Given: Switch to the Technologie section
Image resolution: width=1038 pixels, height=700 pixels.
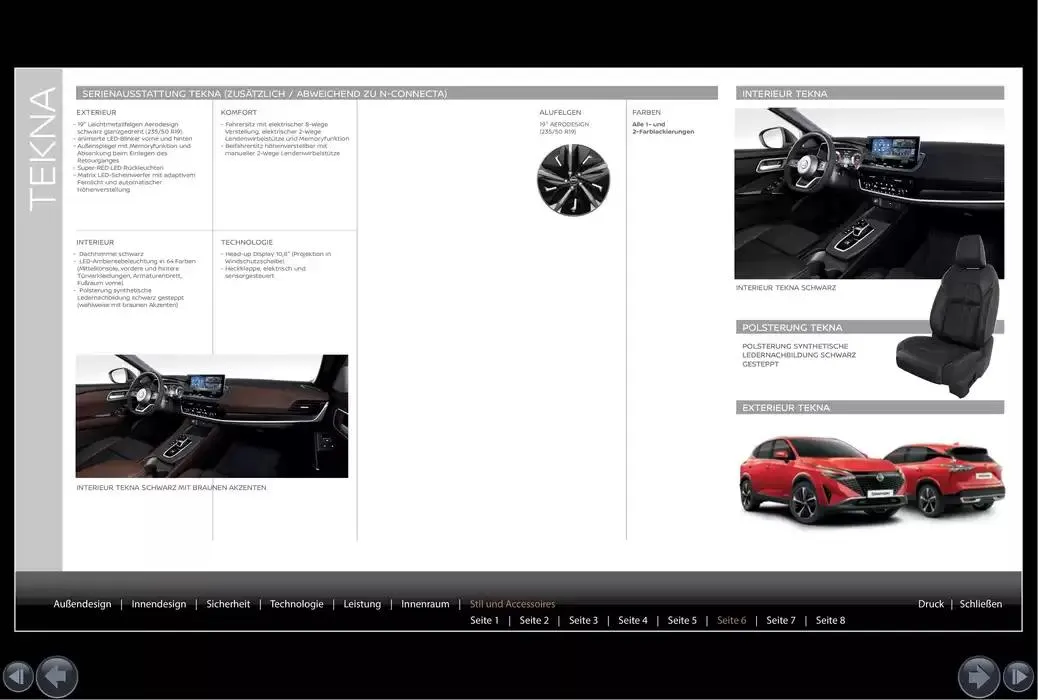Looking at the screenshot, I should (x=297, y=604).
